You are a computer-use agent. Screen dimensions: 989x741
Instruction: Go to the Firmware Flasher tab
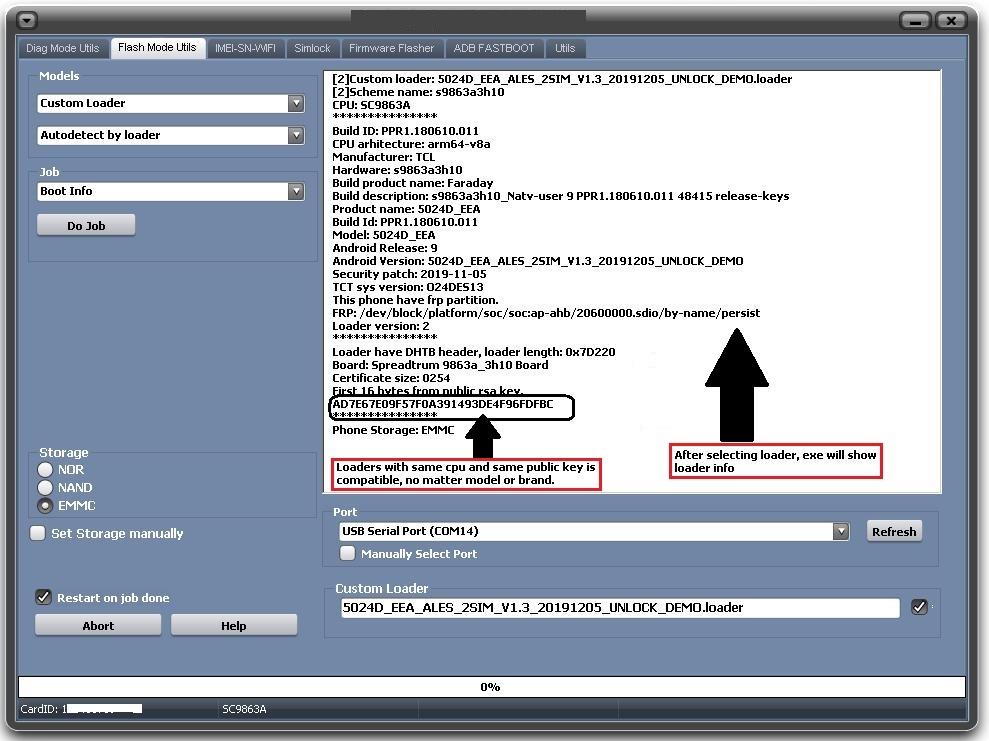[391, 48]
